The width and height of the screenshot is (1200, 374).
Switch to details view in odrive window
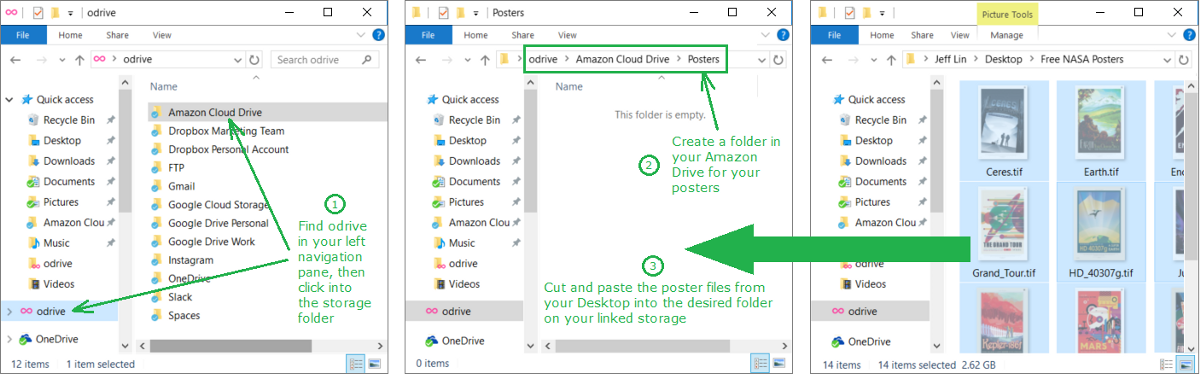coord(357,364)
